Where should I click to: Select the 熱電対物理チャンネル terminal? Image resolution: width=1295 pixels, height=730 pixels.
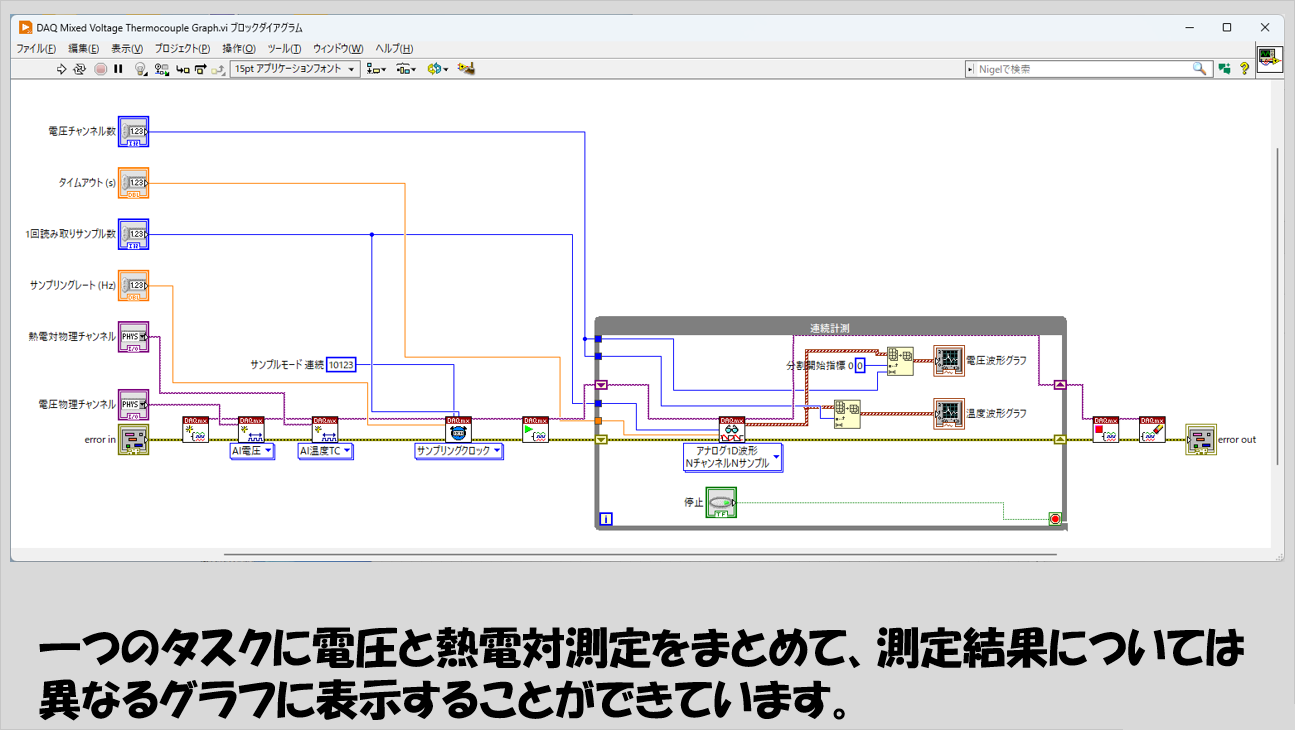[133, 337]
